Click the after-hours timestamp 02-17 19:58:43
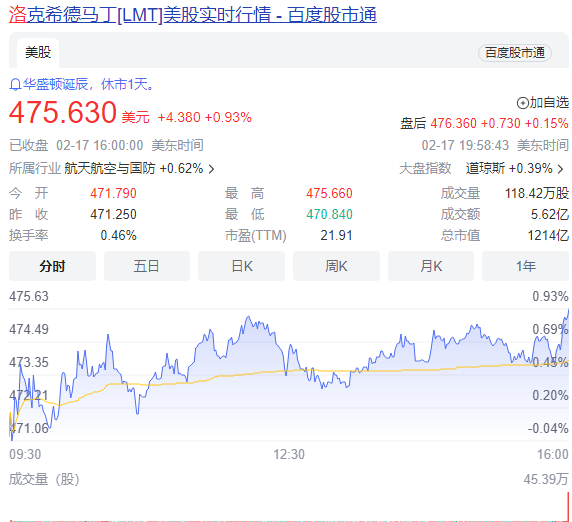572x522 pixels. (x=465, y=146)
